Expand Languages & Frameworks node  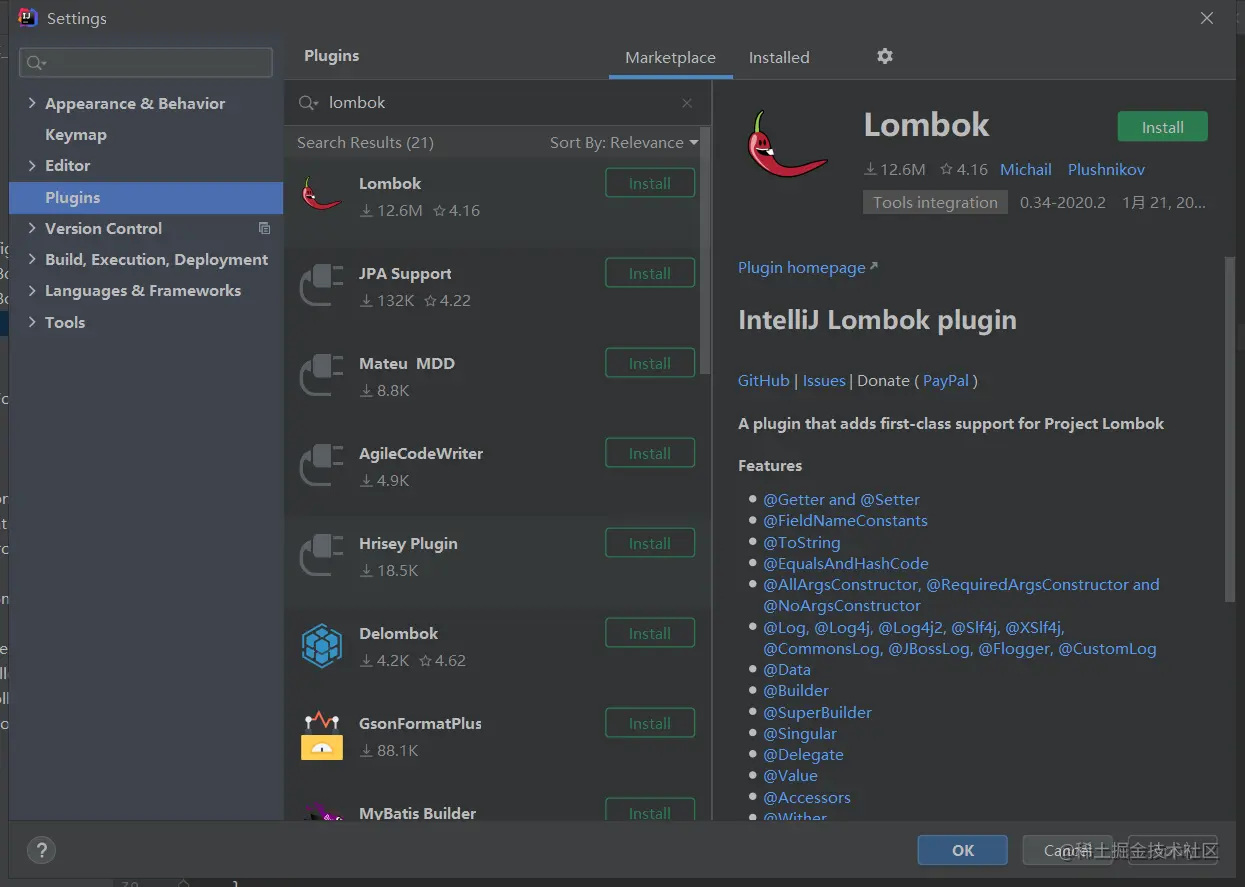pyautogui.click(x=32, y=290)
